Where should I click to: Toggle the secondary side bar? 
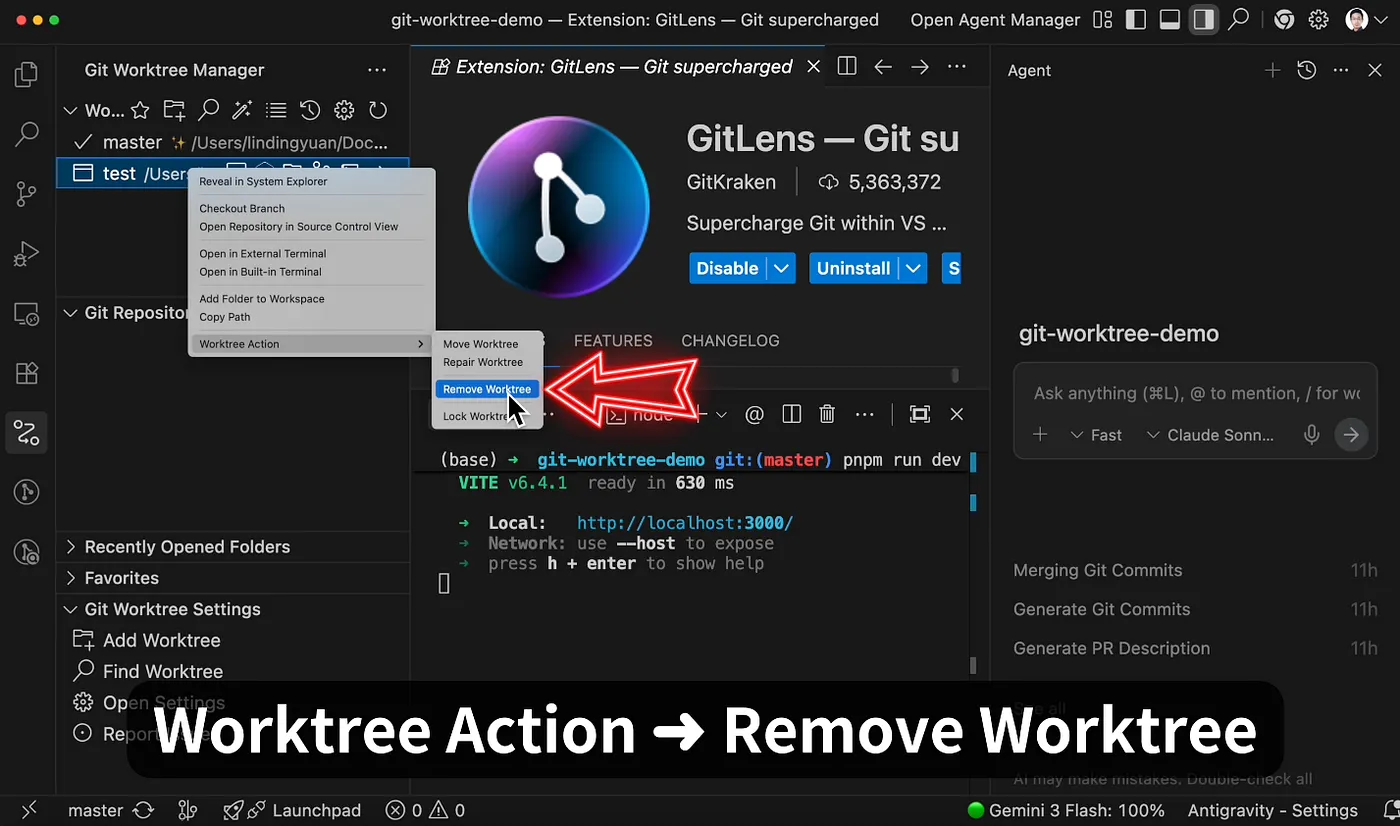pyautogui.click(x=1204, y=20)
